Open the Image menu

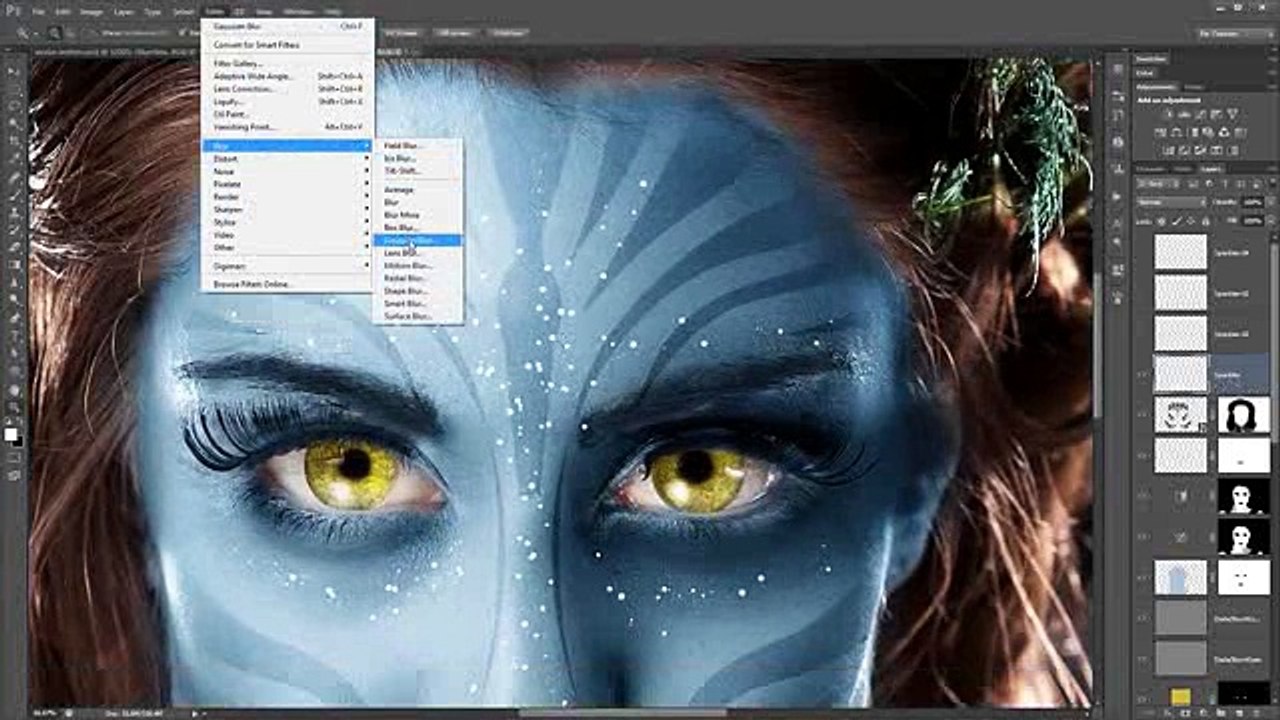tap(91, 11)
